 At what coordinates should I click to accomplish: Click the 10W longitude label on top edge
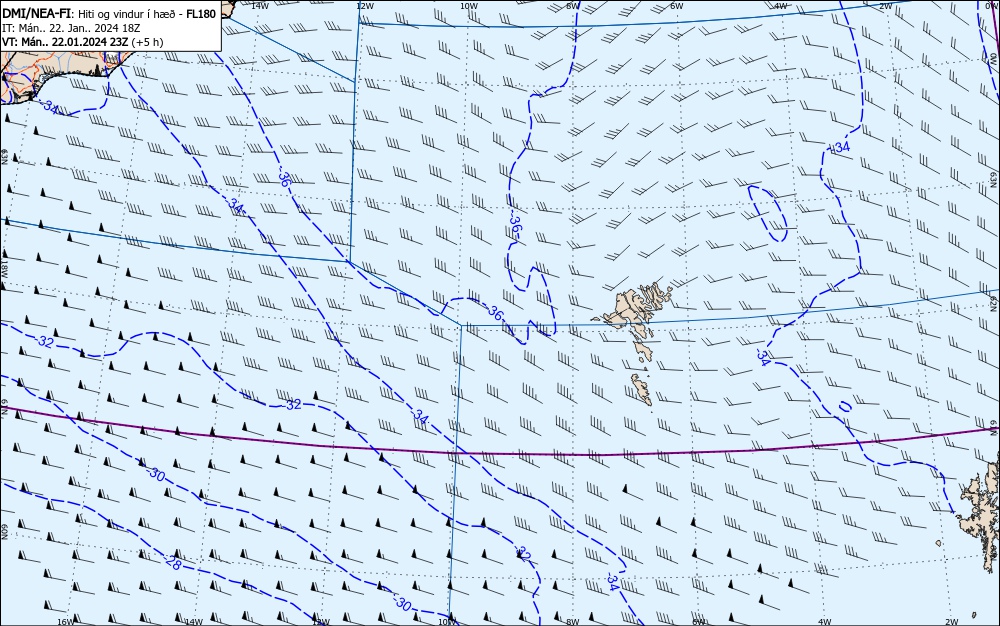(469, 6)
